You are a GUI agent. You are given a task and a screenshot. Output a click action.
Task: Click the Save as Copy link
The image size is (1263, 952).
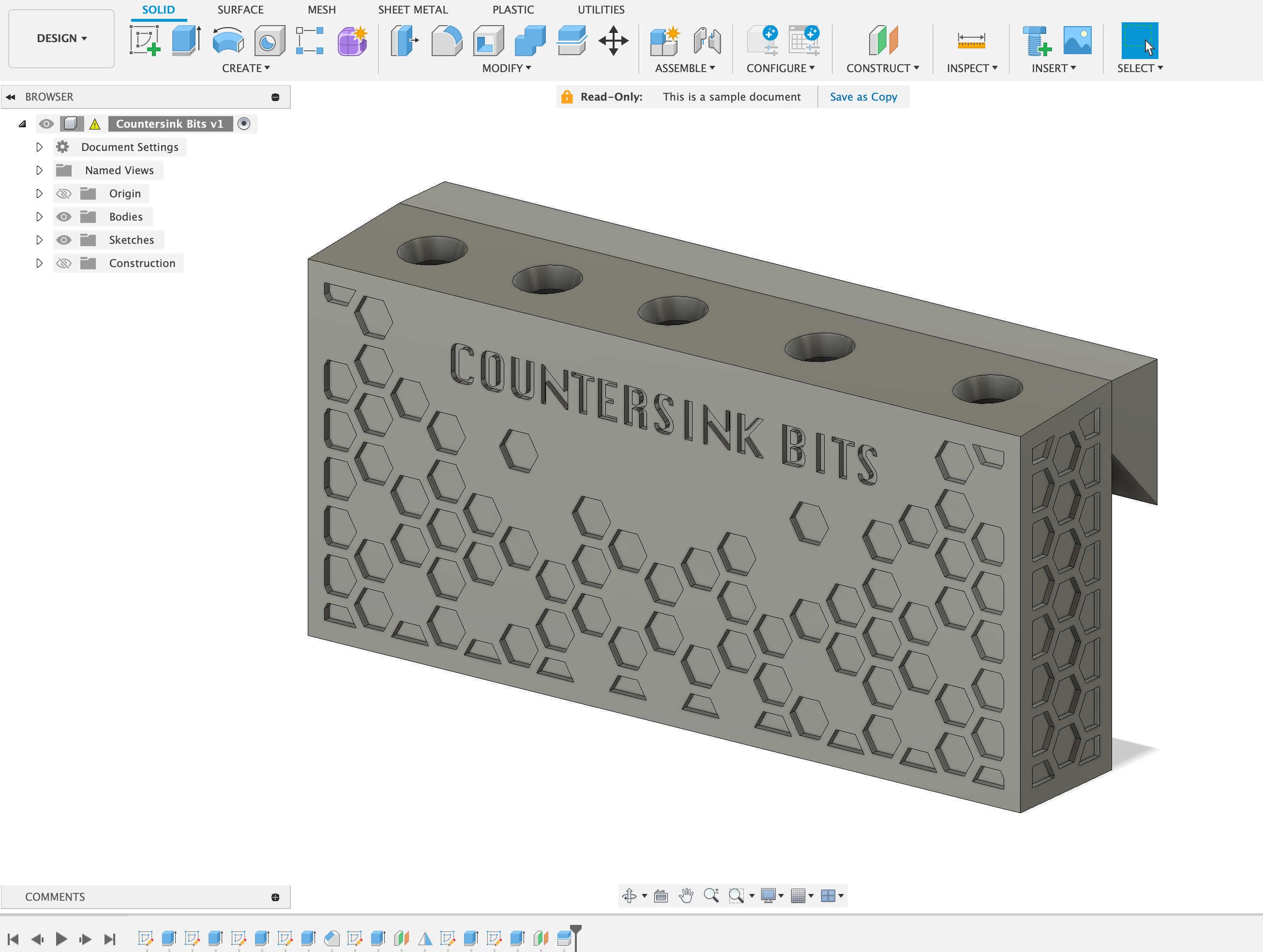click(x=863, y=97)
